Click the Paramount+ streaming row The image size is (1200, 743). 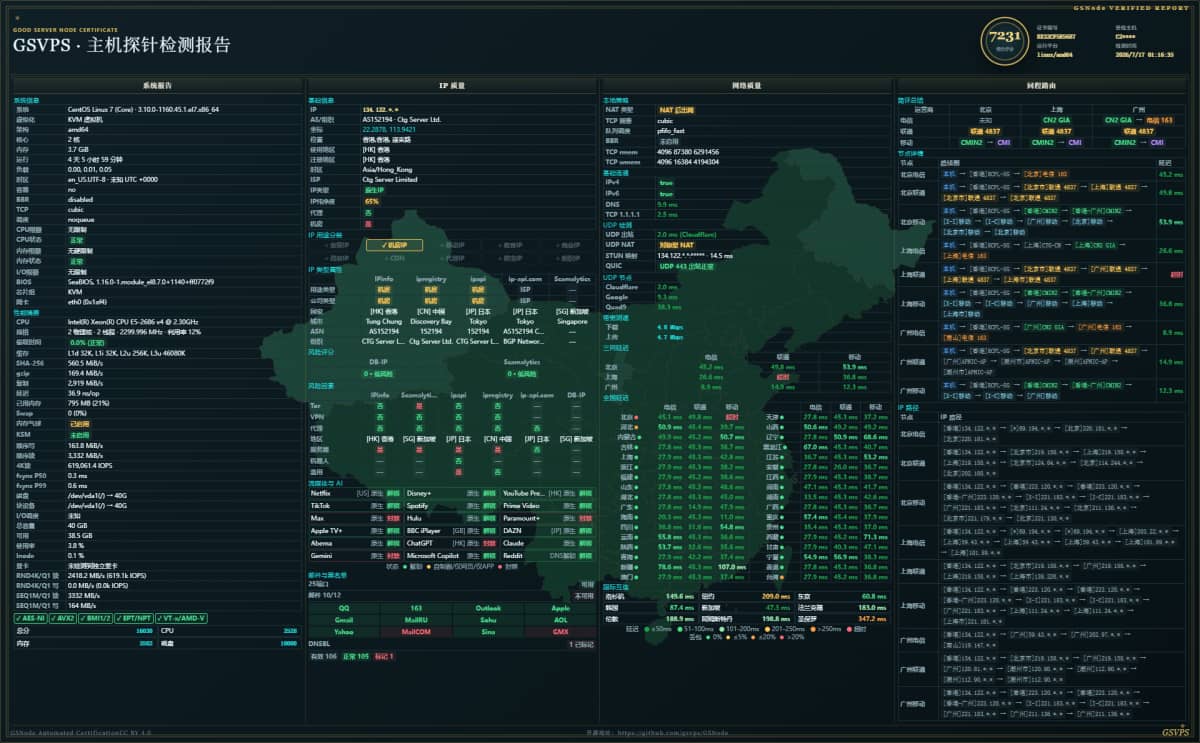548,518
